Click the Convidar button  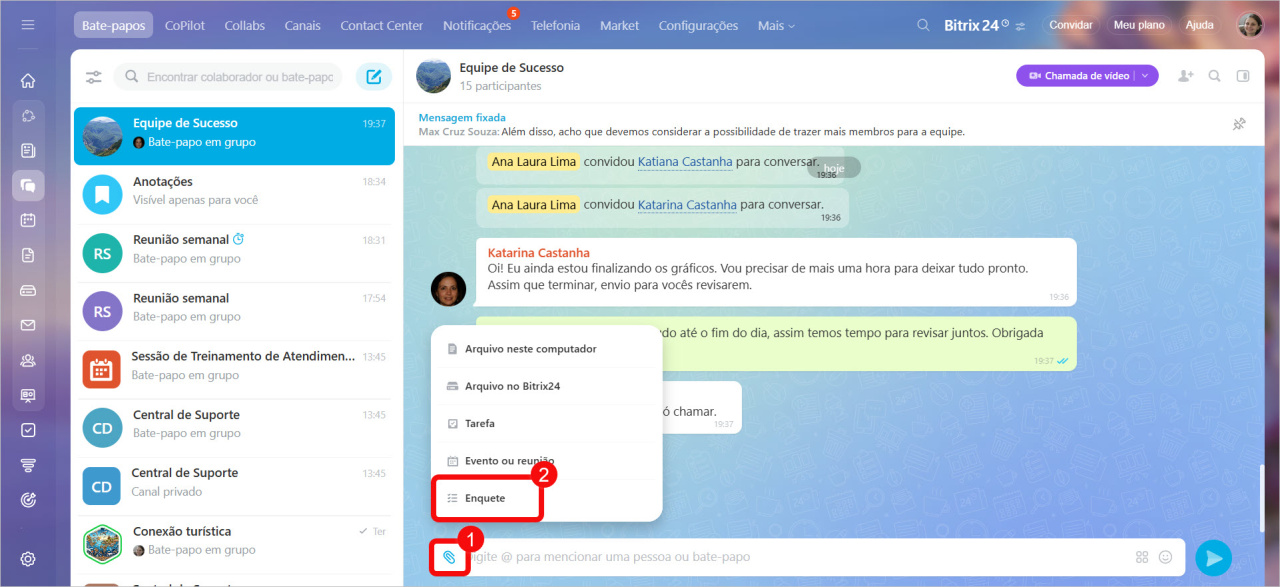click(1070, 25)
